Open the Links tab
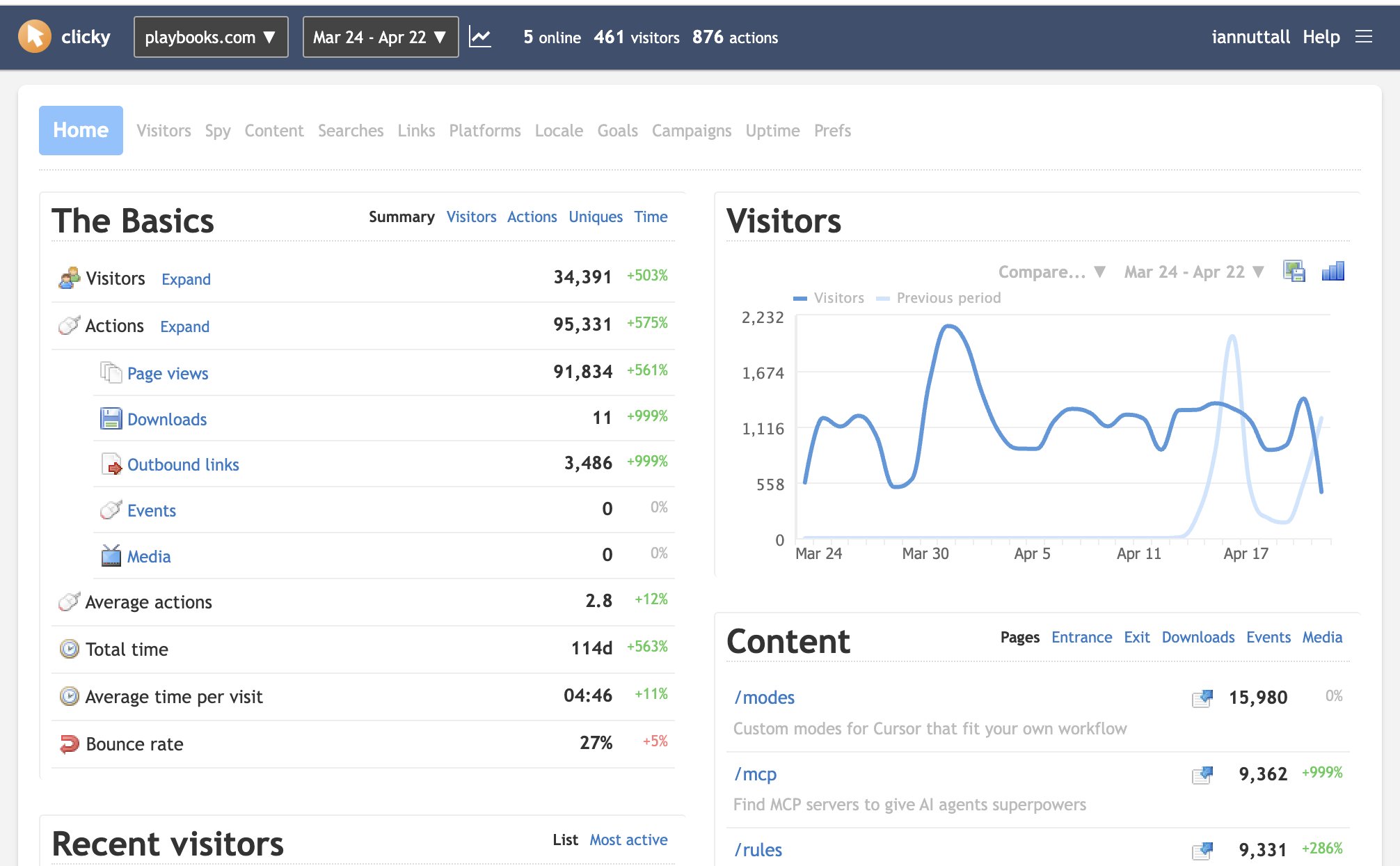1400x866 pixels. [416, 130]
